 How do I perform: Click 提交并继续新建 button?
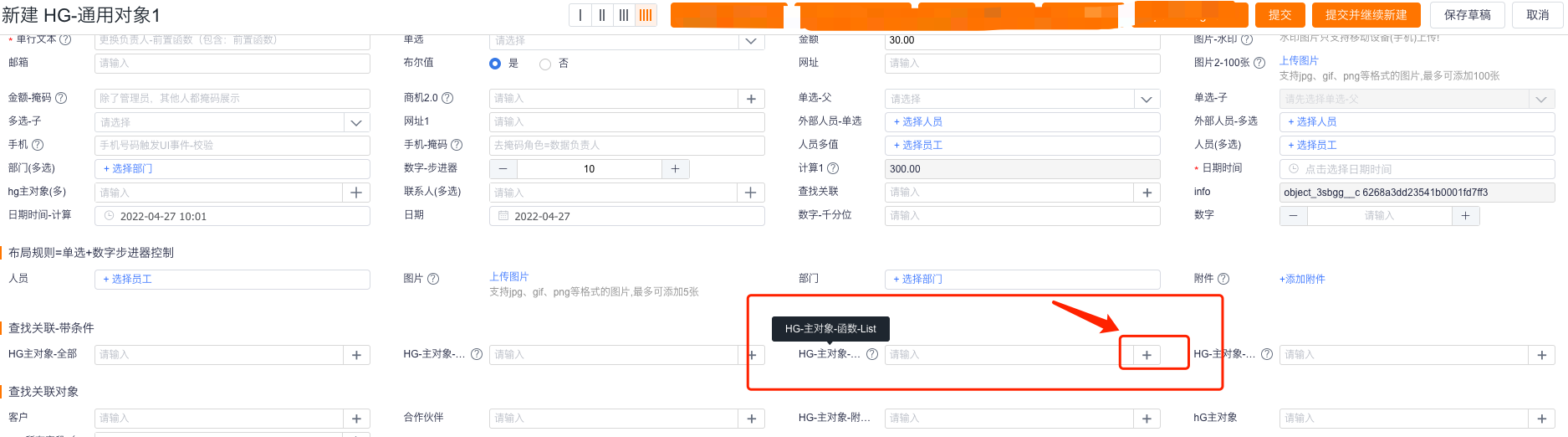[x=1366, y=15]
